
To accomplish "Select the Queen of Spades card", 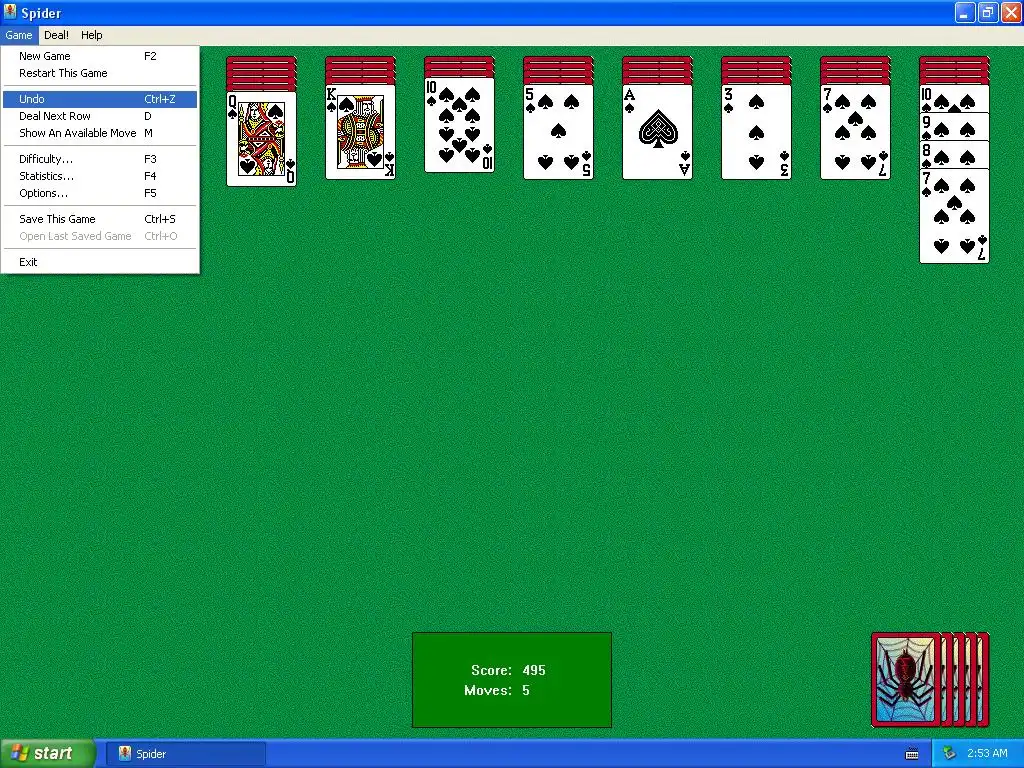I will click(261, 138).
